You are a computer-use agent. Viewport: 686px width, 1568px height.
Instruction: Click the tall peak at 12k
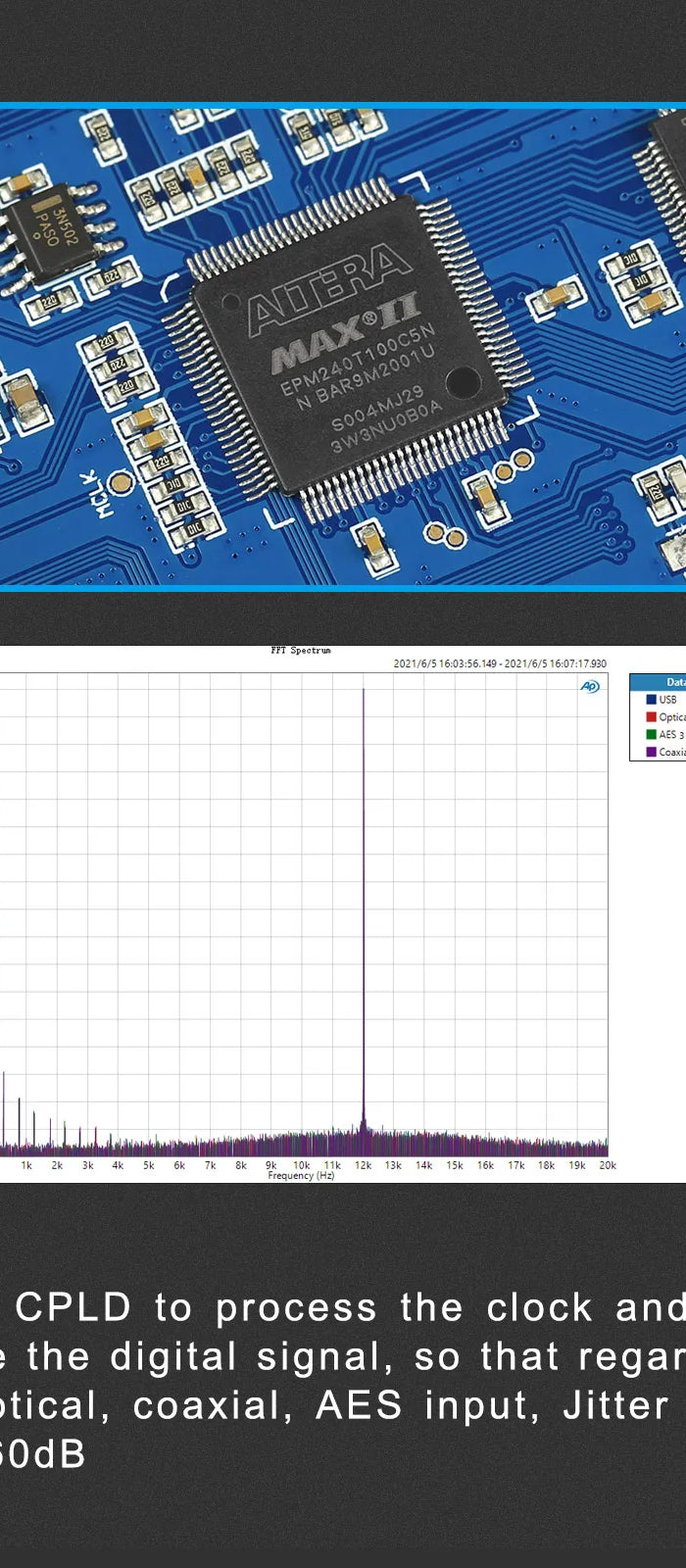(x=364, y=882)
